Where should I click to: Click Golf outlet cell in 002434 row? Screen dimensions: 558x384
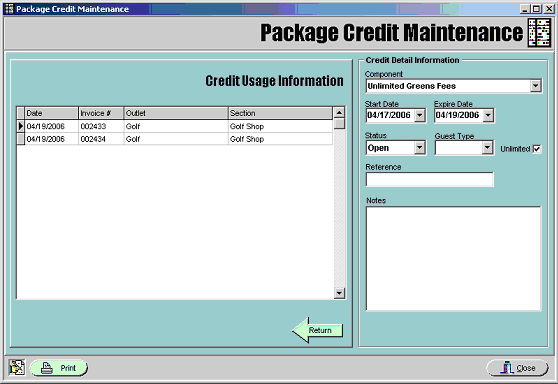(x=176, y=139)
